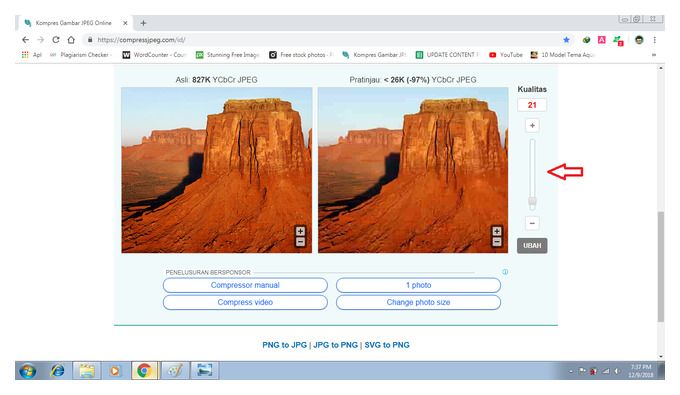Open the media player taskbar icon
Viewport: 680px width, 395px height.
[x=115, y=371]
